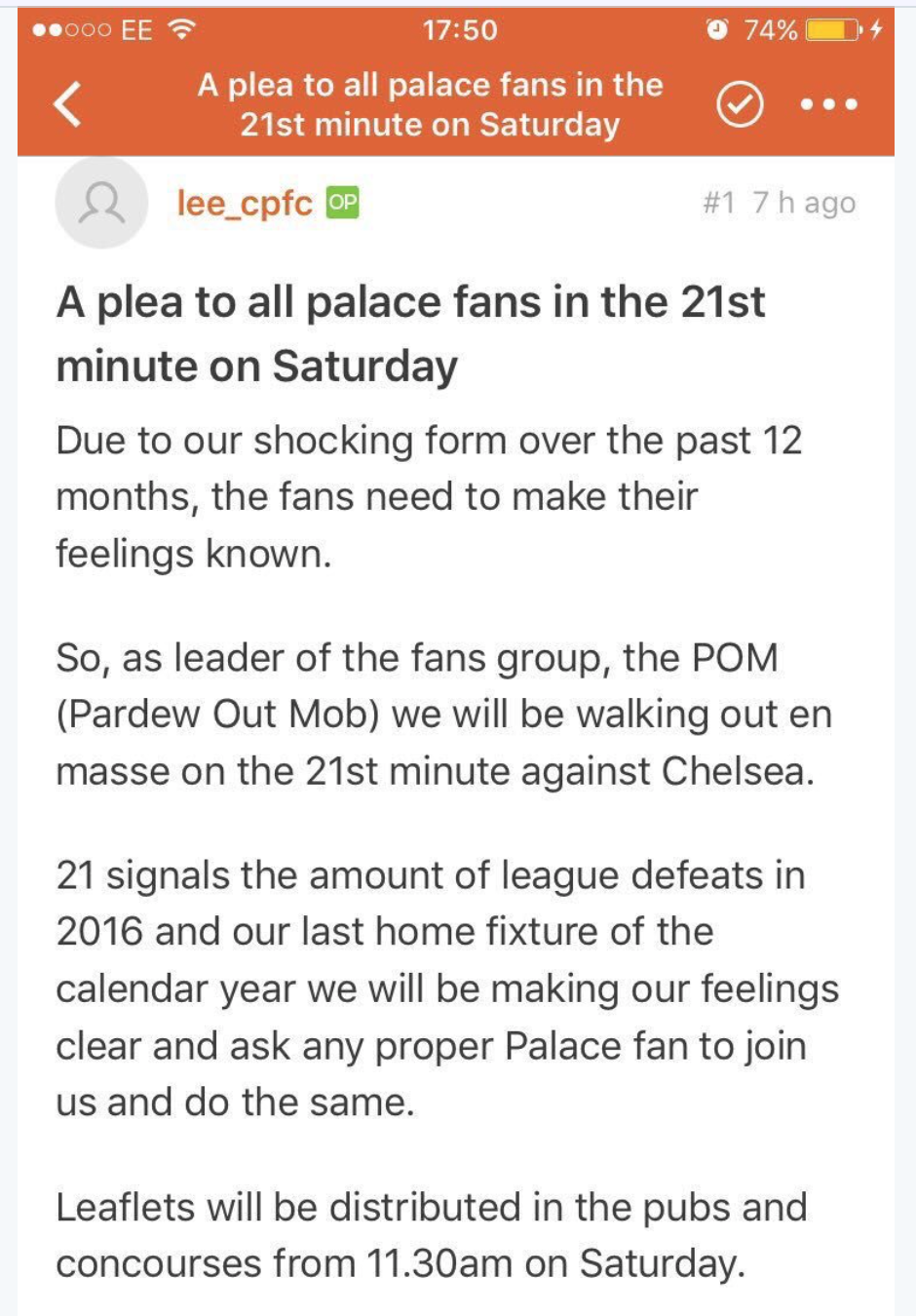
Task: Tap the 'Leaflets will be distributed' paragraph
Action: click(431, 1235)
